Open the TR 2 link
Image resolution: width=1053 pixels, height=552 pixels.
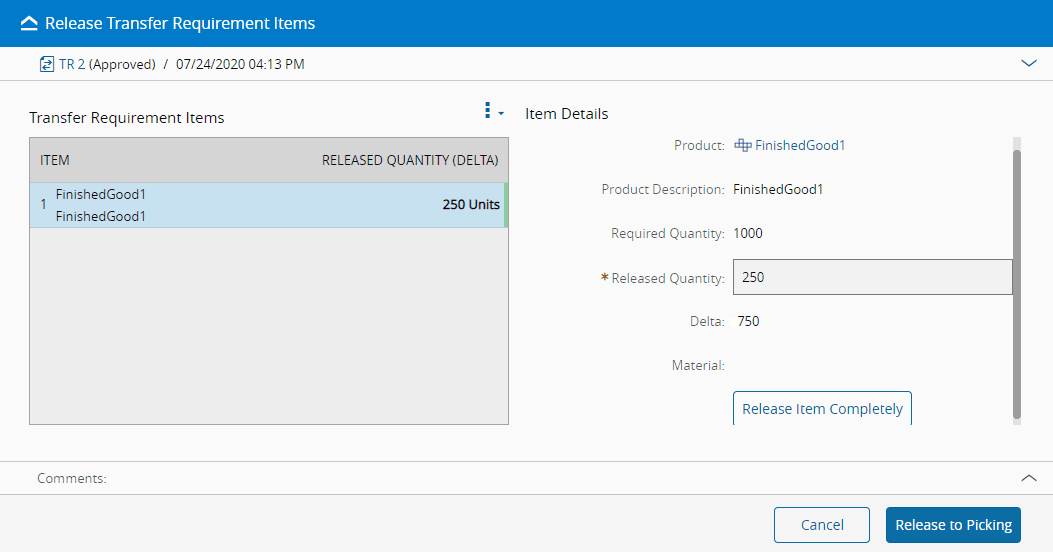click(x=72, y=64)
